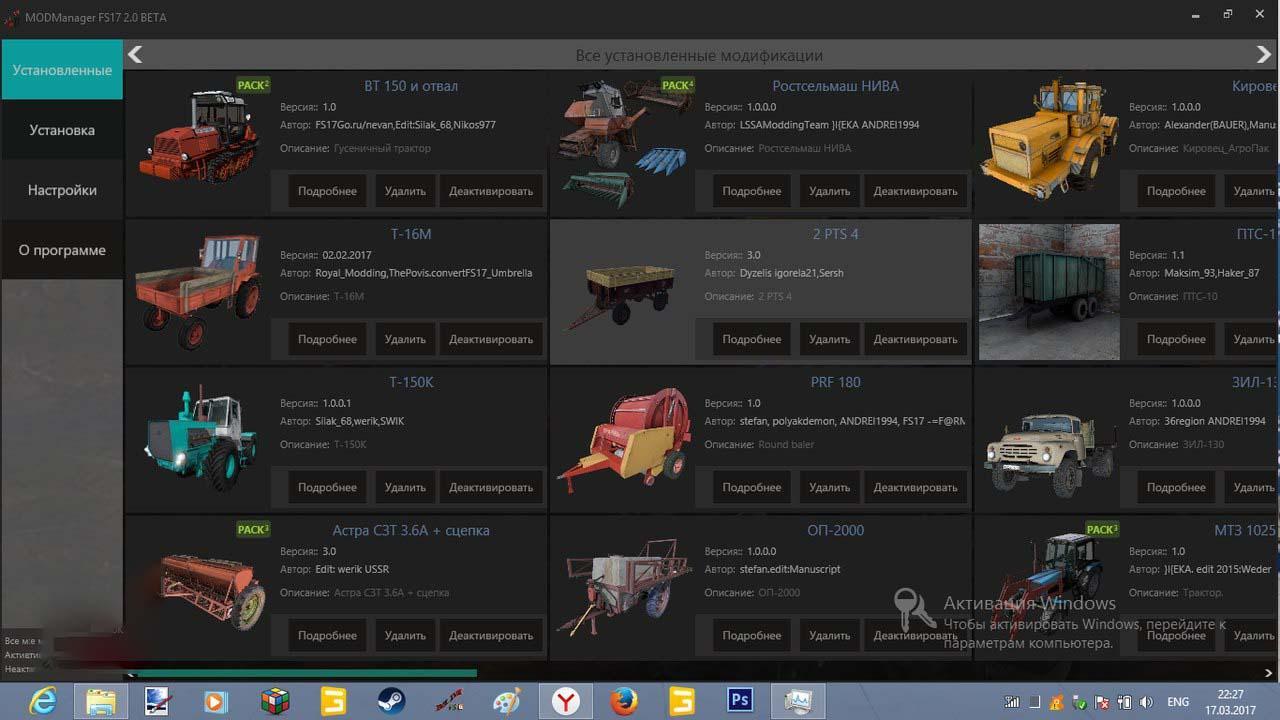Click the left arrow in the header bar
This screenshot has width=1280, height=720.
tap(136, 55)
